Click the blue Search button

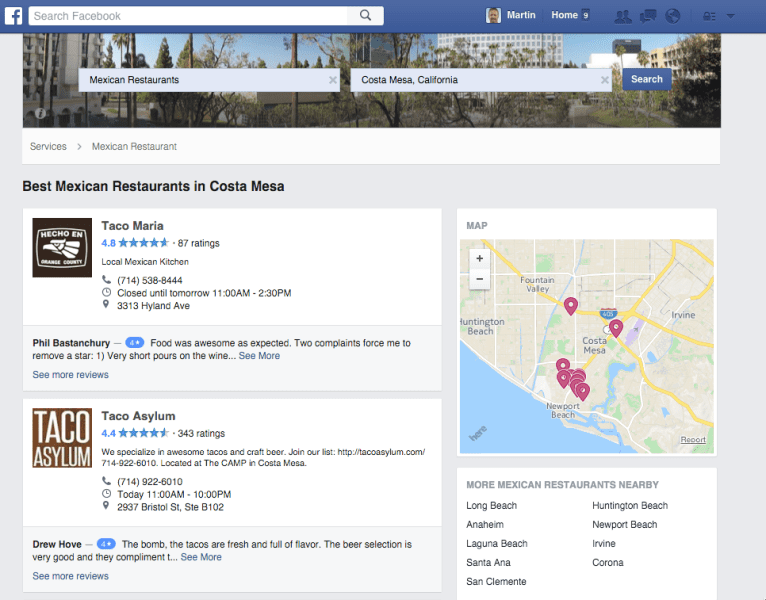pyautogui.click(x=646, y=79)
